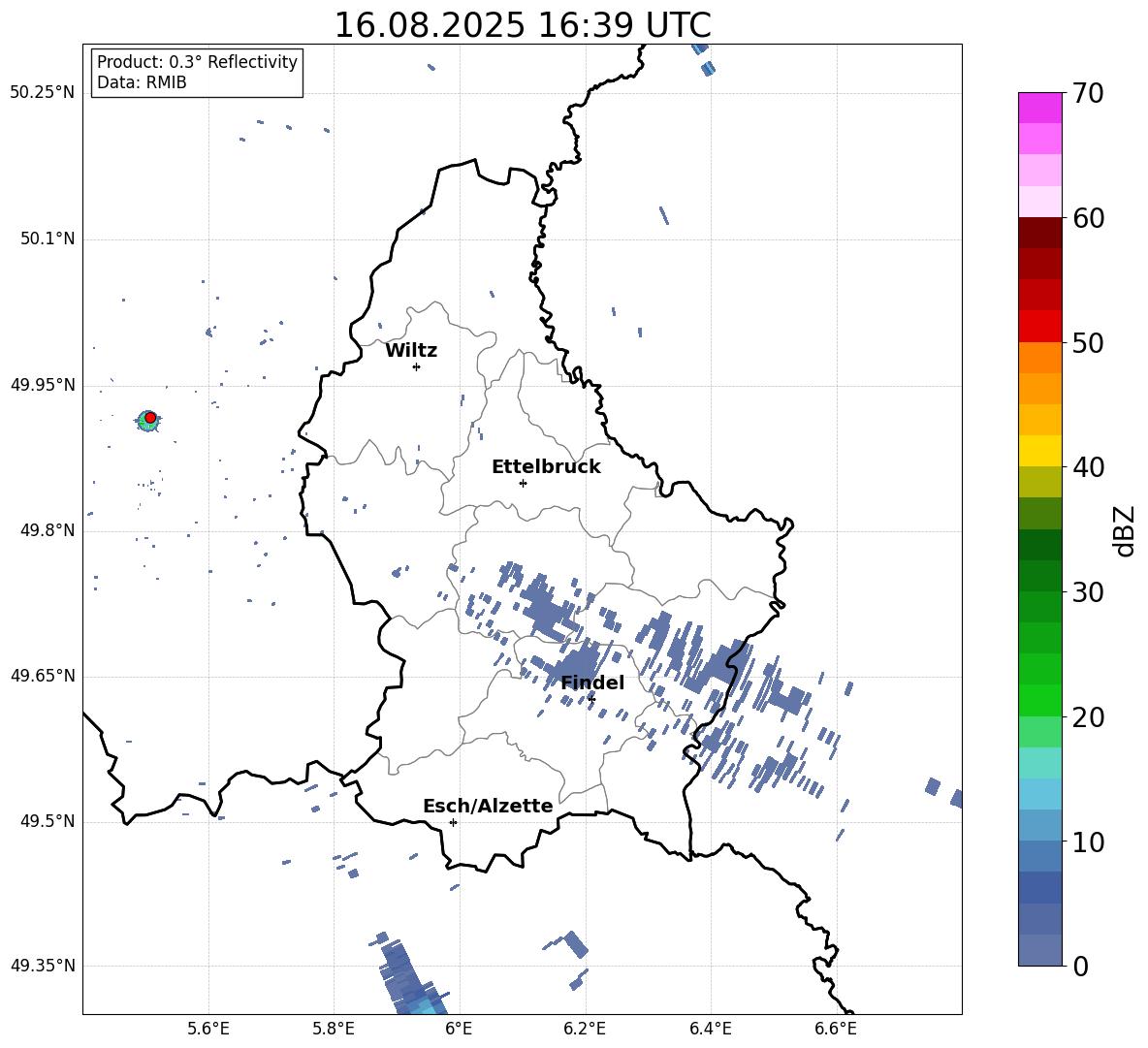This screenshot has height=1048, width=1148.
Task: Click the Ettelbruck city label
Action: [546, 467]
